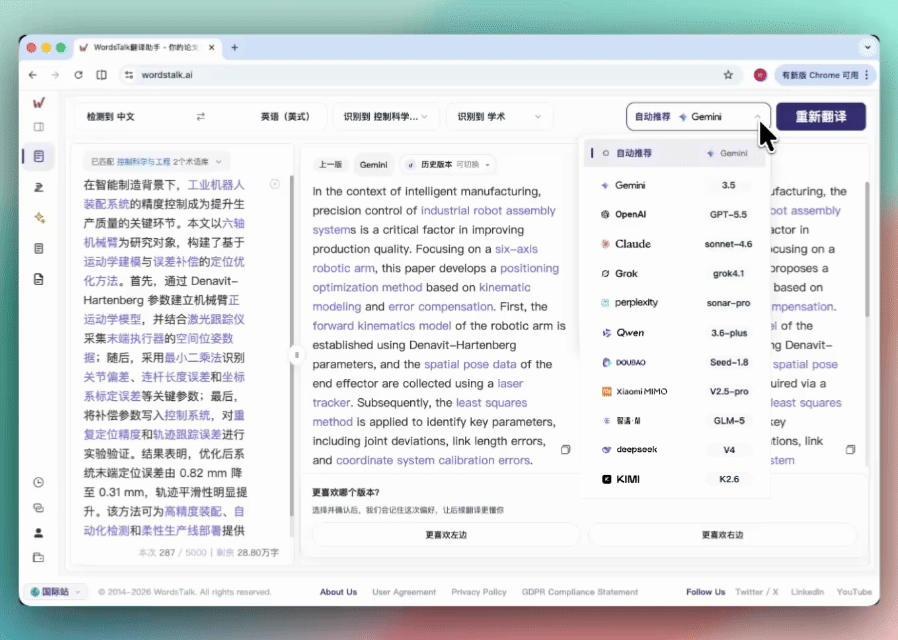Select OpenAI GPT-5.5 from model list
The image size is (898, 640).
click(674, 215)
